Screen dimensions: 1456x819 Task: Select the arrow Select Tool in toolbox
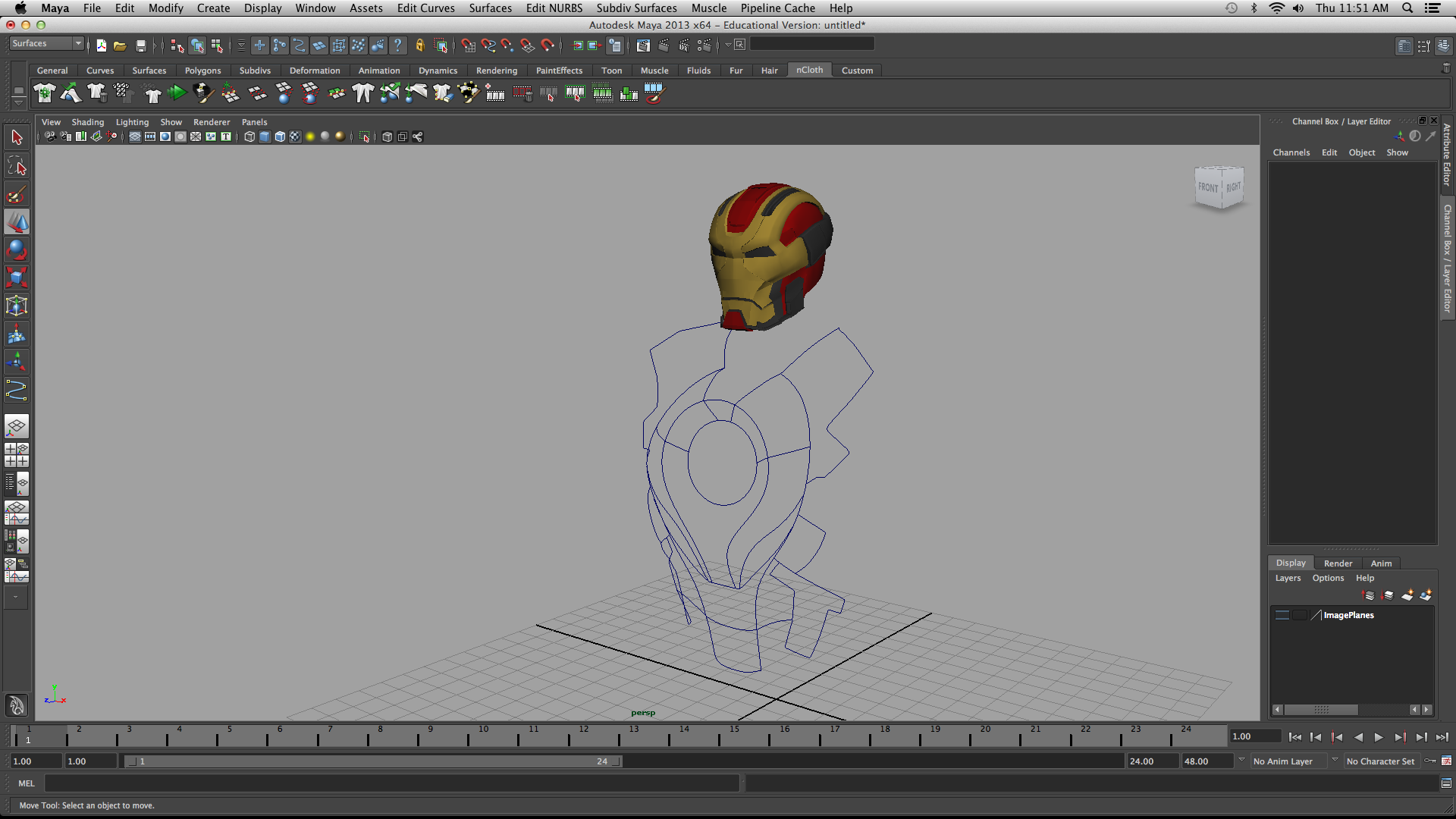[x=17, y=137]
